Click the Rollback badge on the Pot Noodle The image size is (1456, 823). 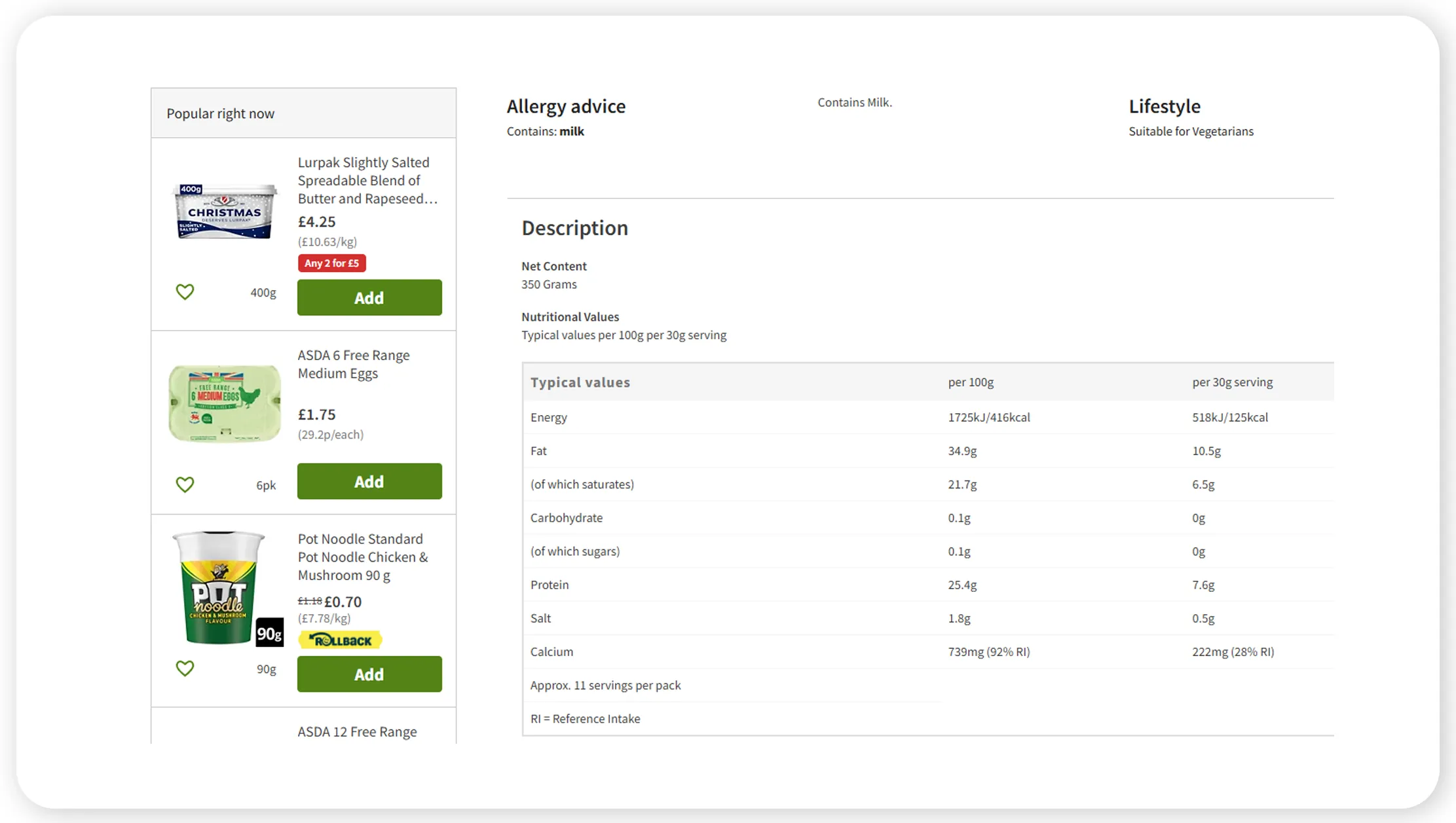(x=340, y=640)
